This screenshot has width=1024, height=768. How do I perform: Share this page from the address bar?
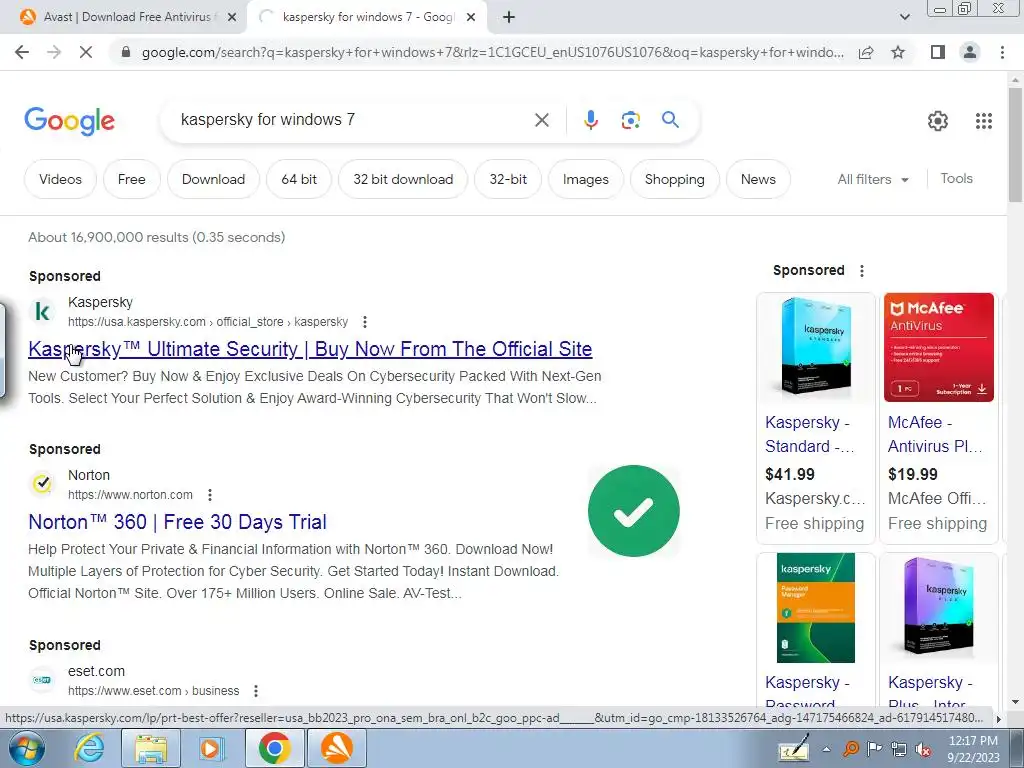coord(866,52)
